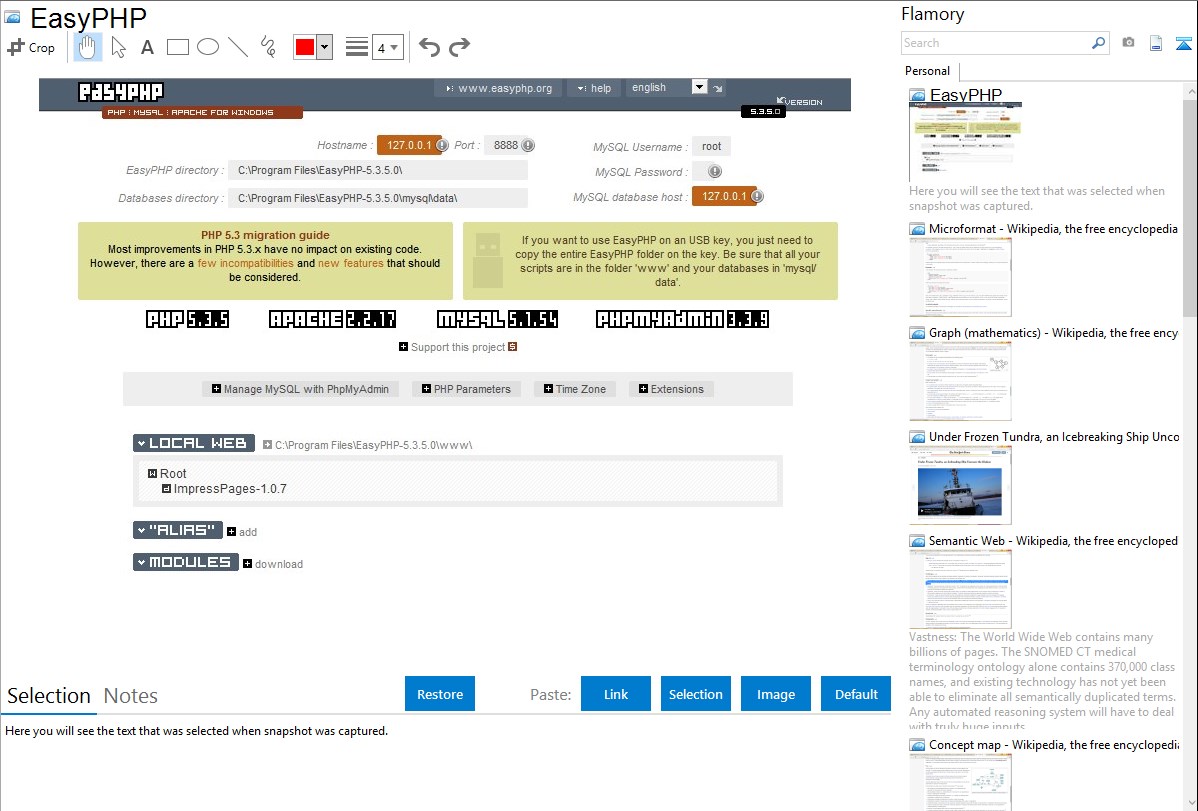This screenshot has width=1198, height=811.
Task: Select the rectangle shape tool
Action: coord(178,47)
